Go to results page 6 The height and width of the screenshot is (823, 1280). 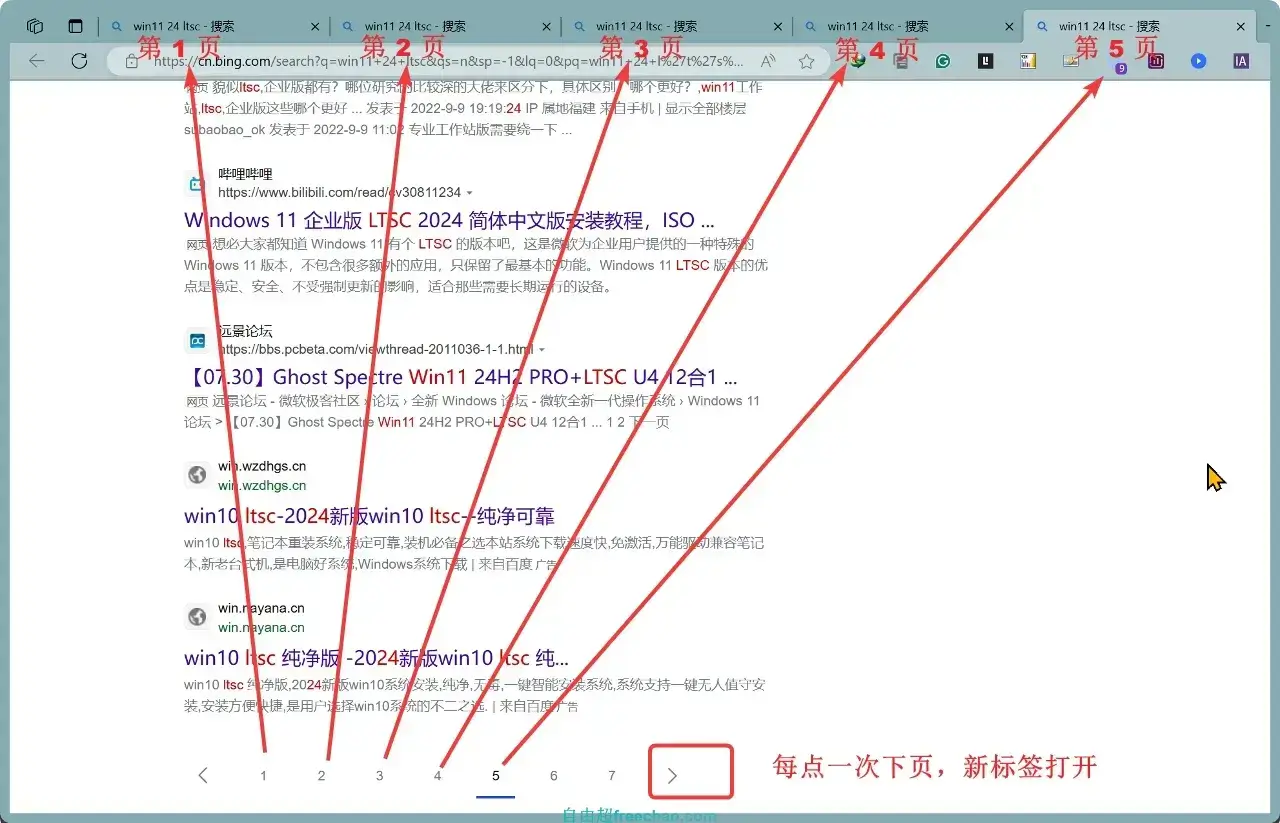(553, 775)
